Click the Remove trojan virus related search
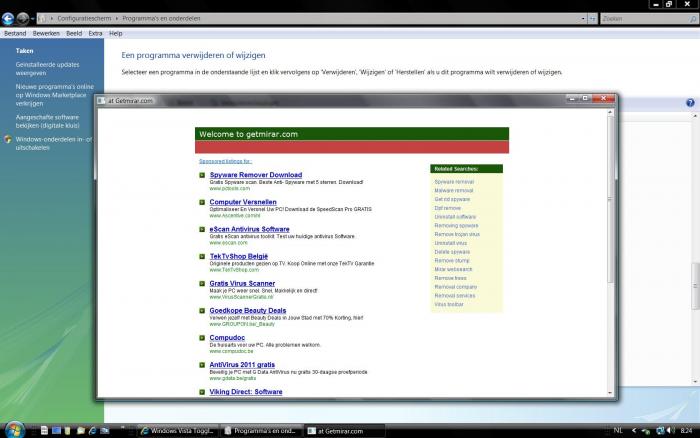The height and width of the screenshot is (438, 700). 457,234
